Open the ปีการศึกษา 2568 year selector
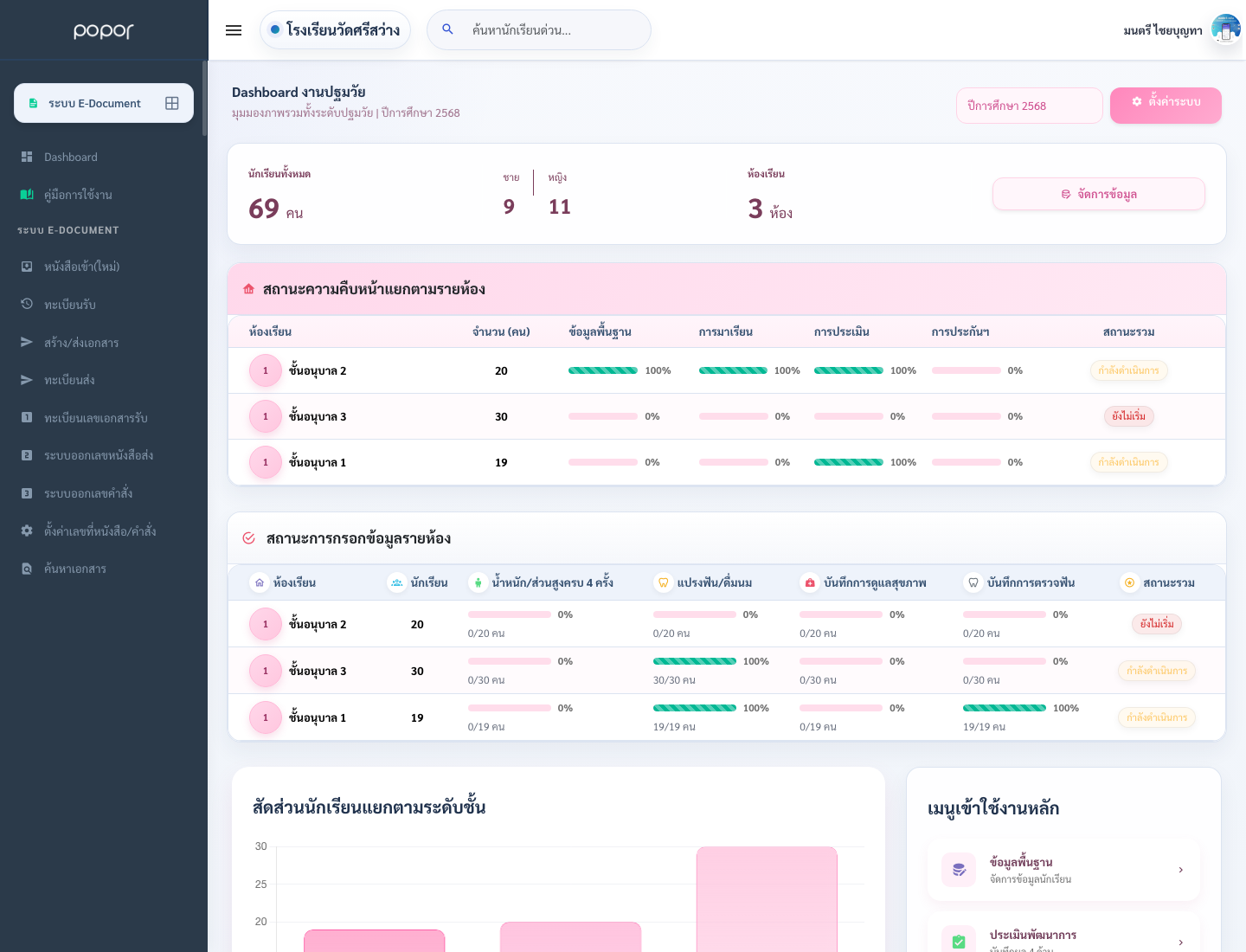This screenshot has width=1246, height=952. coord(1030,106)
